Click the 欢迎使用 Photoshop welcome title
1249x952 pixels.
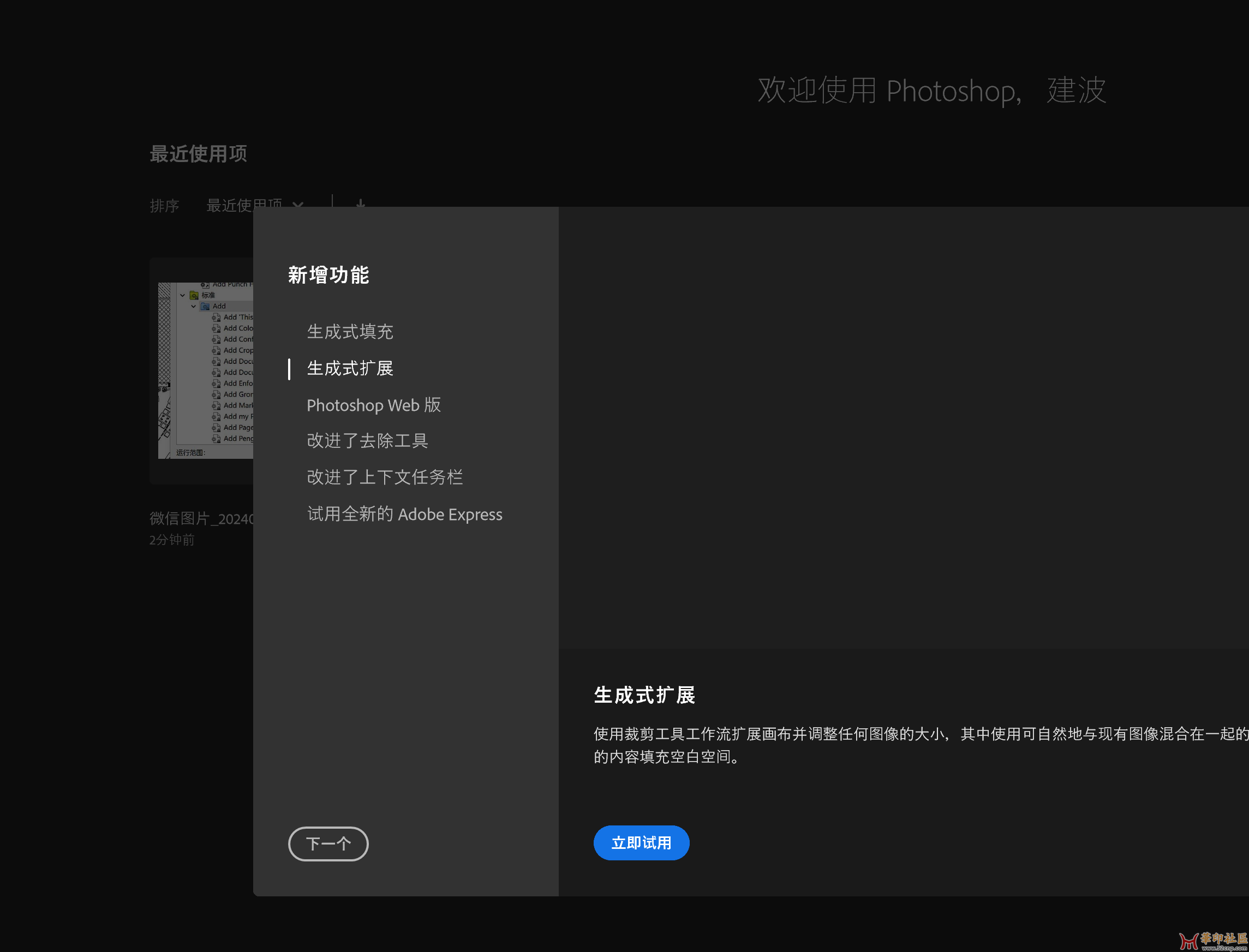click(x=931, y=91)
